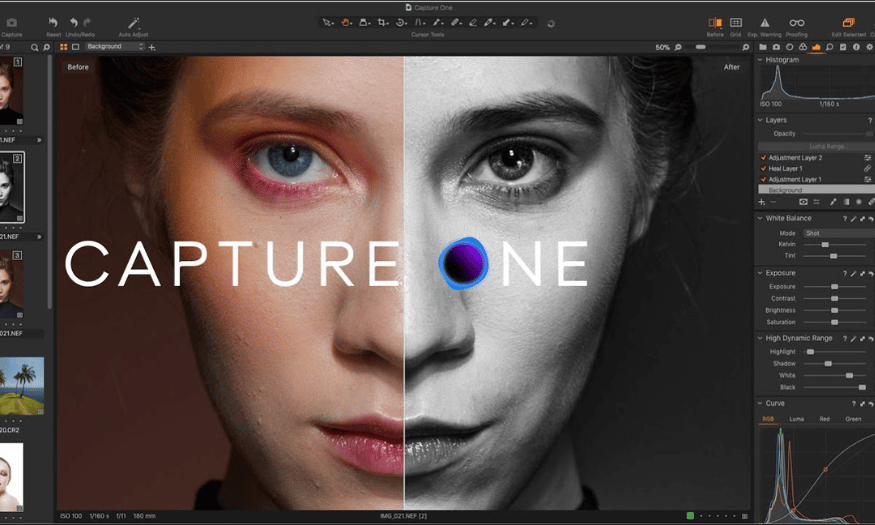The width and height of the screenshot is (875, 525).
Task: Click the Luma Range button
Action: 816,146
